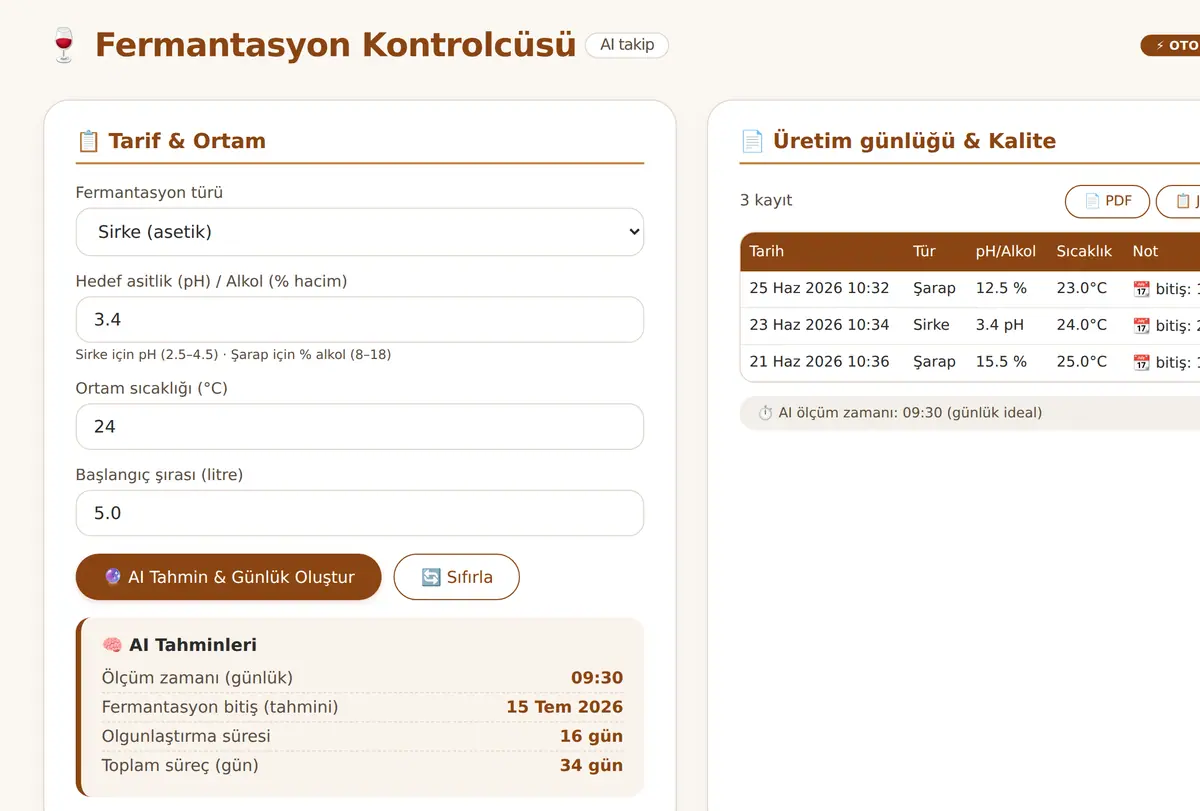Click the brain icon beside AI Tahminleri
The image size is (1200, 811).
click(112, 645)
